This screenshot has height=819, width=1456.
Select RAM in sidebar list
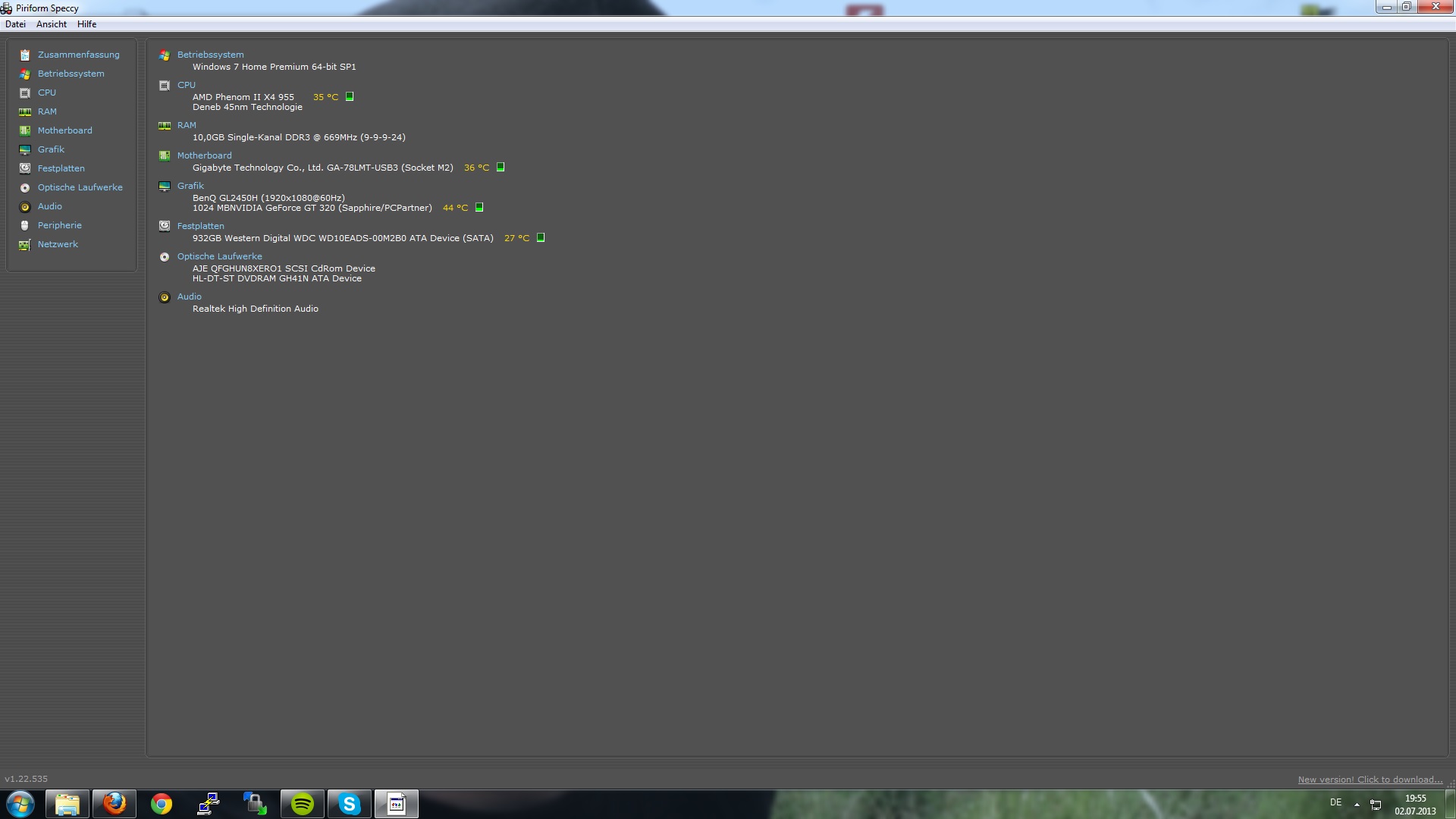click(47, 111)
